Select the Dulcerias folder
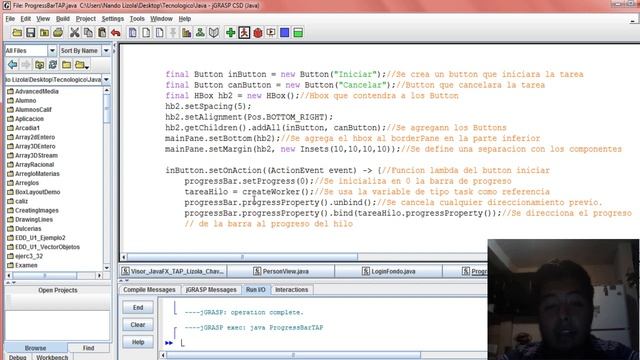Image resolution: width=640 pixels, height=360 pixels. (x=24, y=229)
